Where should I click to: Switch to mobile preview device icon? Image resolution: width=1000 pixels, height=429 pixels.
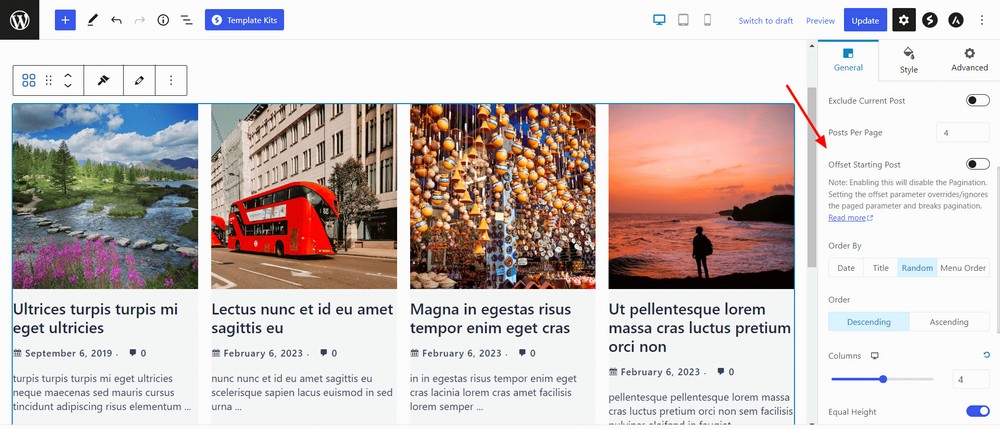pyautogui.click(x=707, y=20)
